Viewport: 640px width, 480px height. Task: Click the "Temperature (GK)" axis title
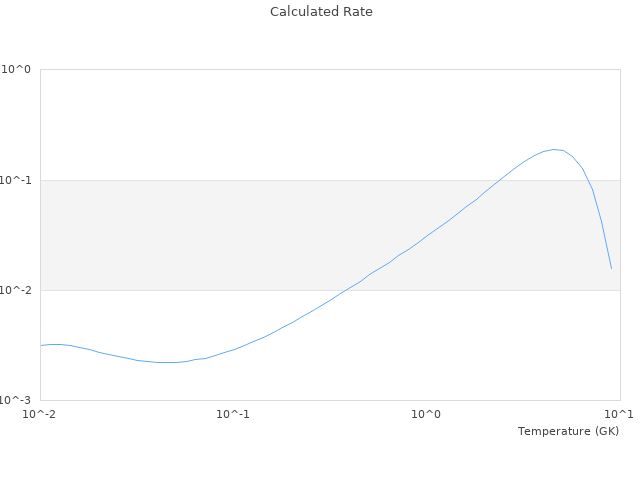point(568,431)
